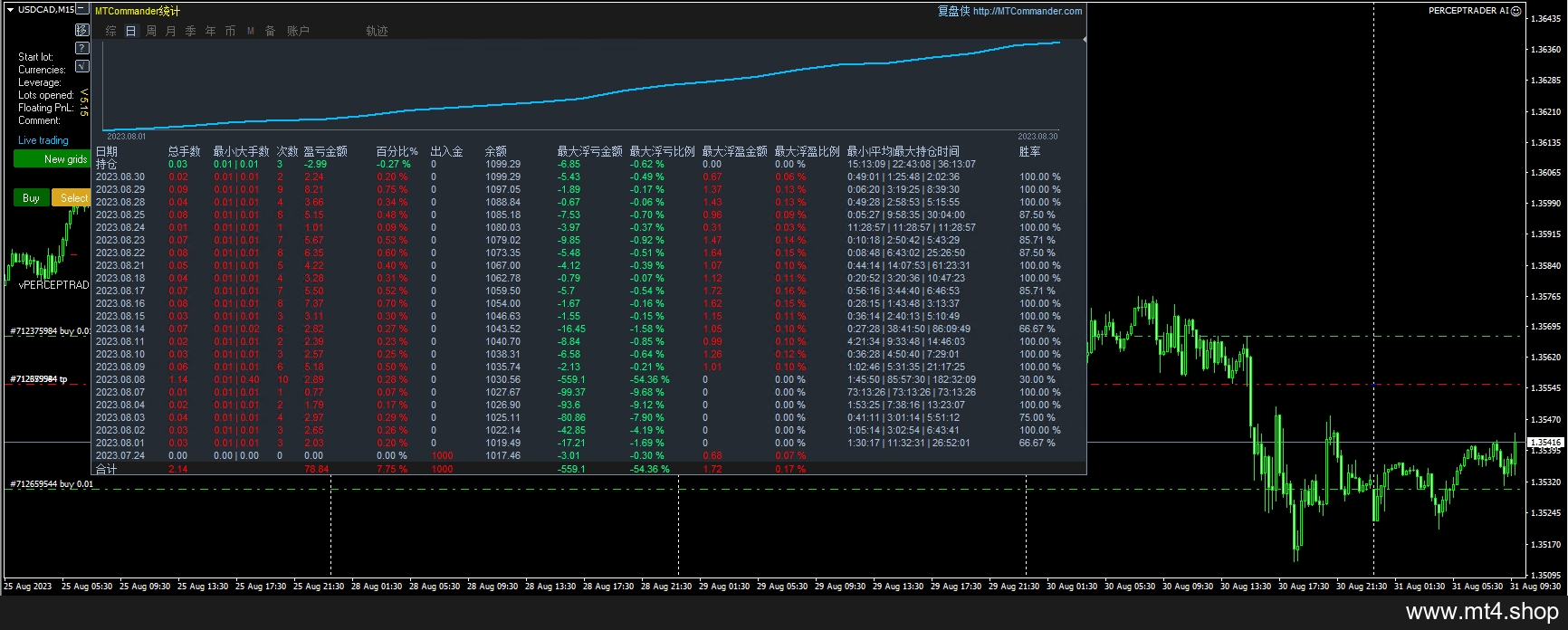Open the 周 weekly tab
Viewport: 1568px width, 630px height.
coord(151,31)
